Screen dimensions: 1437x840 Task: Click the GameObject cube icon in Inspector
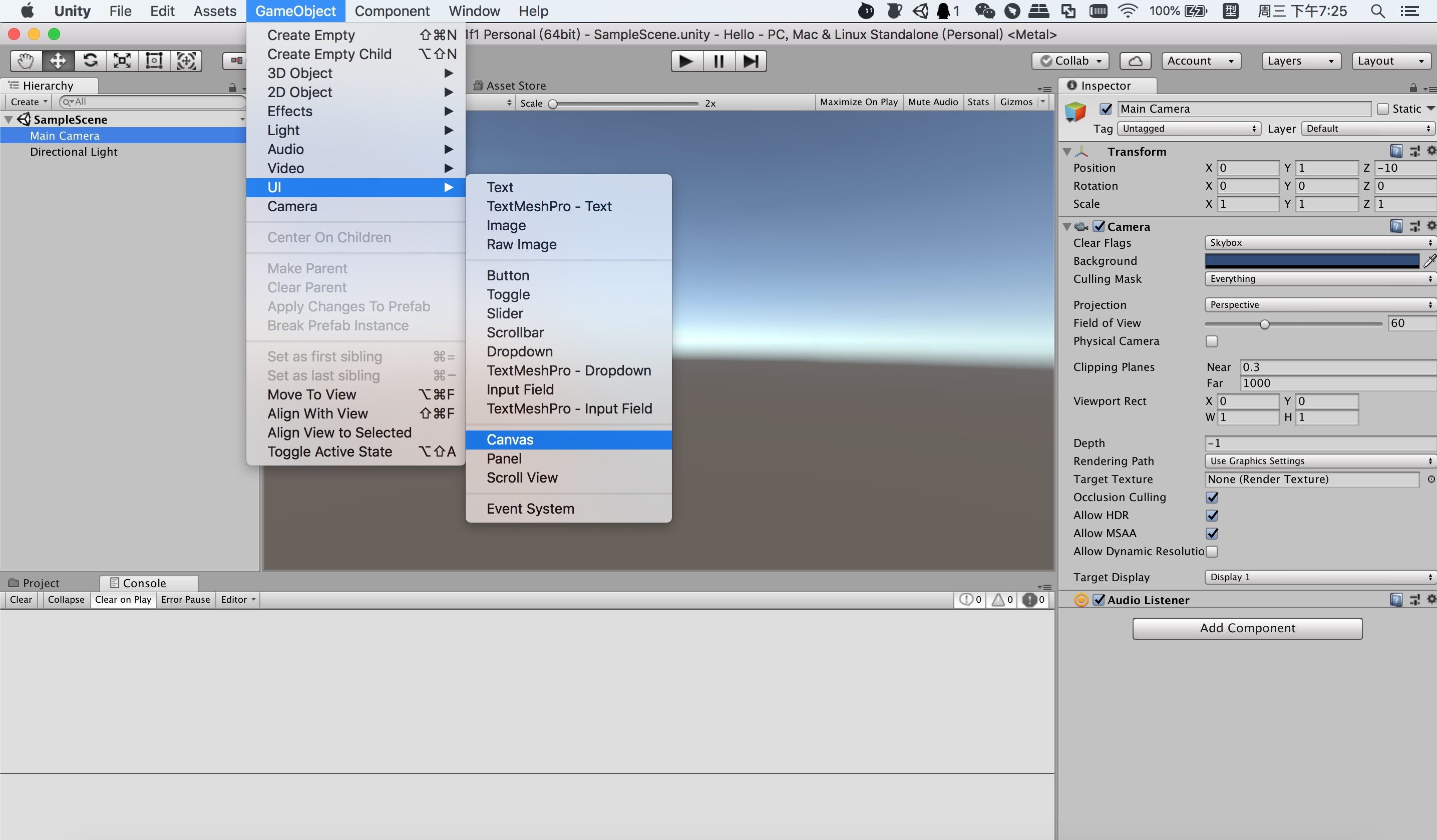pos(1075,112)
